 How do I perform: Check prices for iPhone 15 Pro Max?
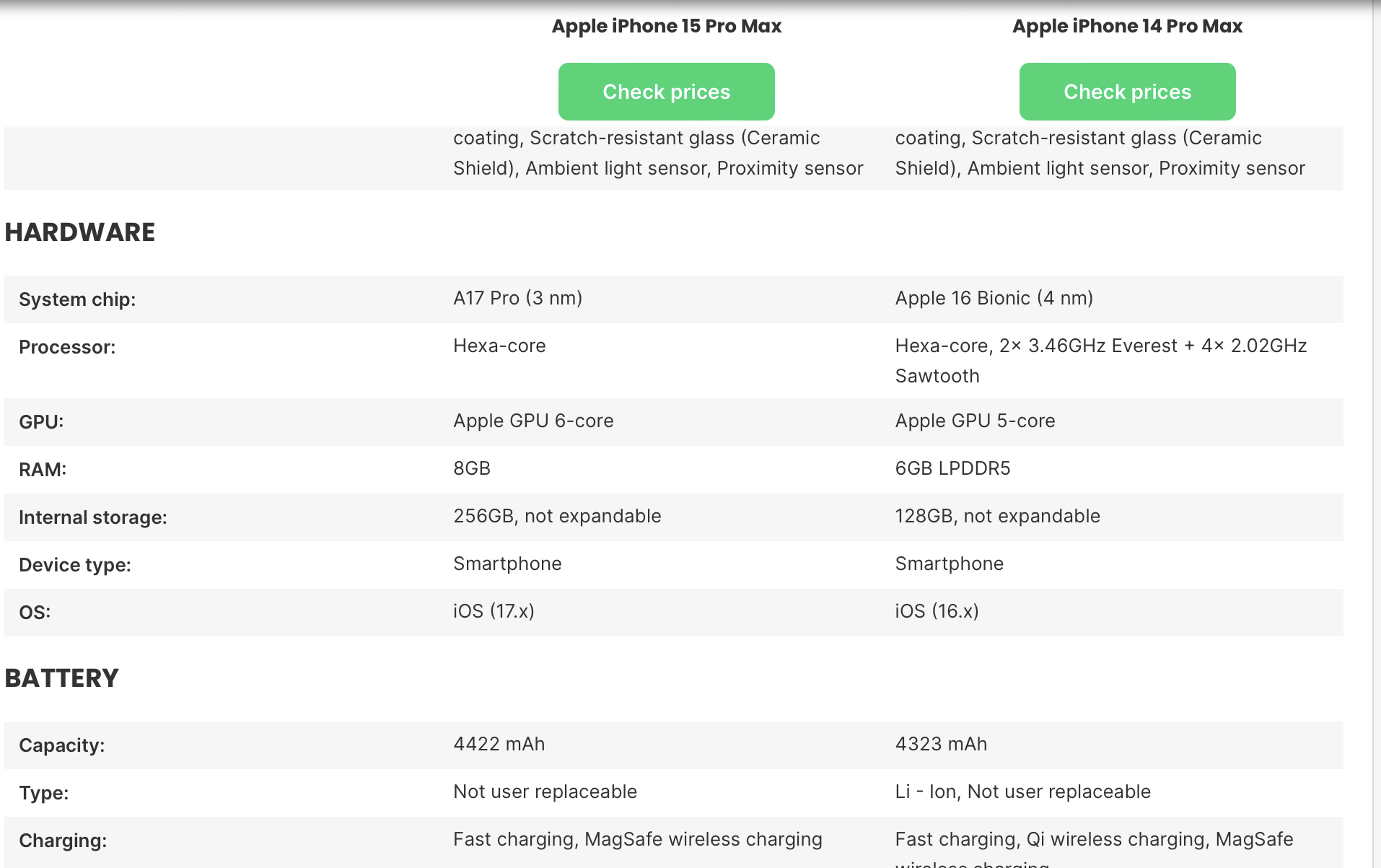click(666, 92)
